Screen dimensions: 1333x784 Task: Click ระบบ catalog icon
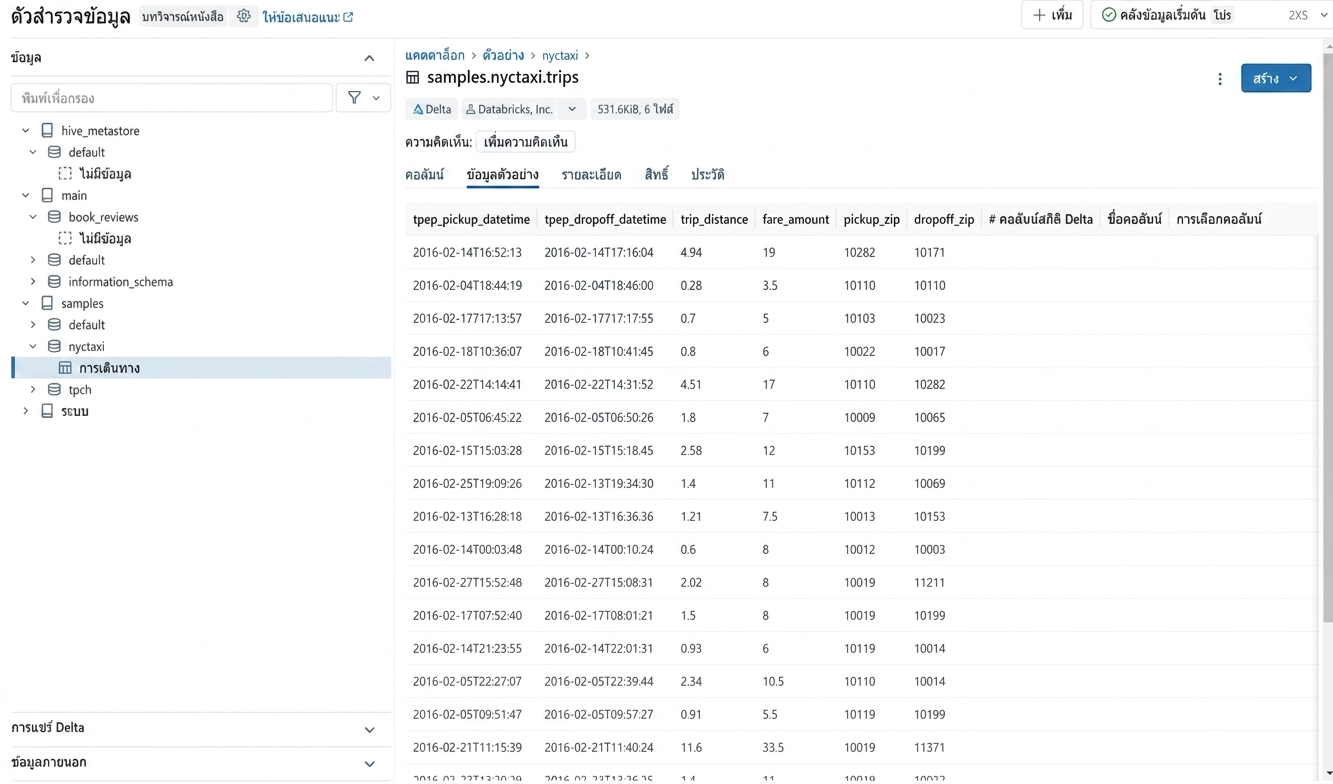47,411
